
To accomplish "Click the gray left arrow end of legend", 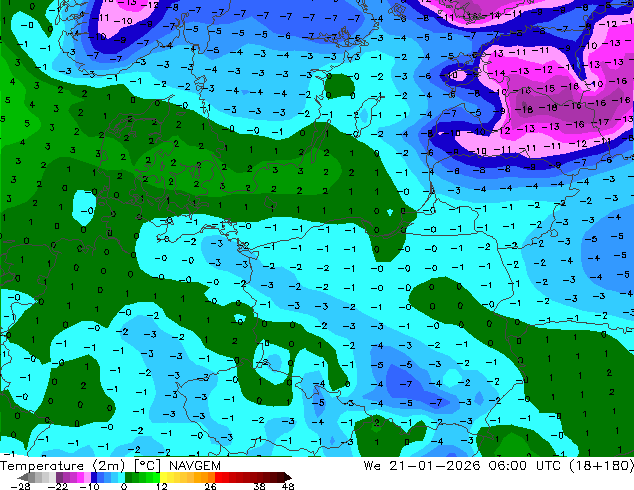I will tap(22, 477).
